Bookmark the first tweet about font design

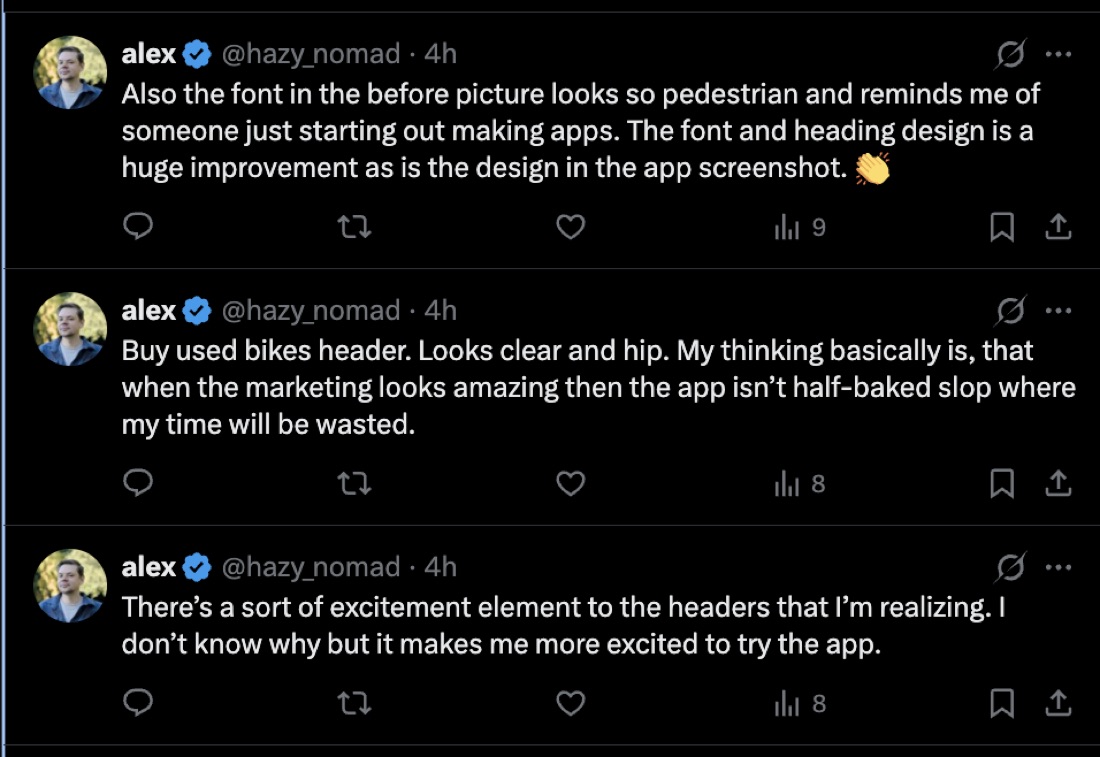[1002, 227]
